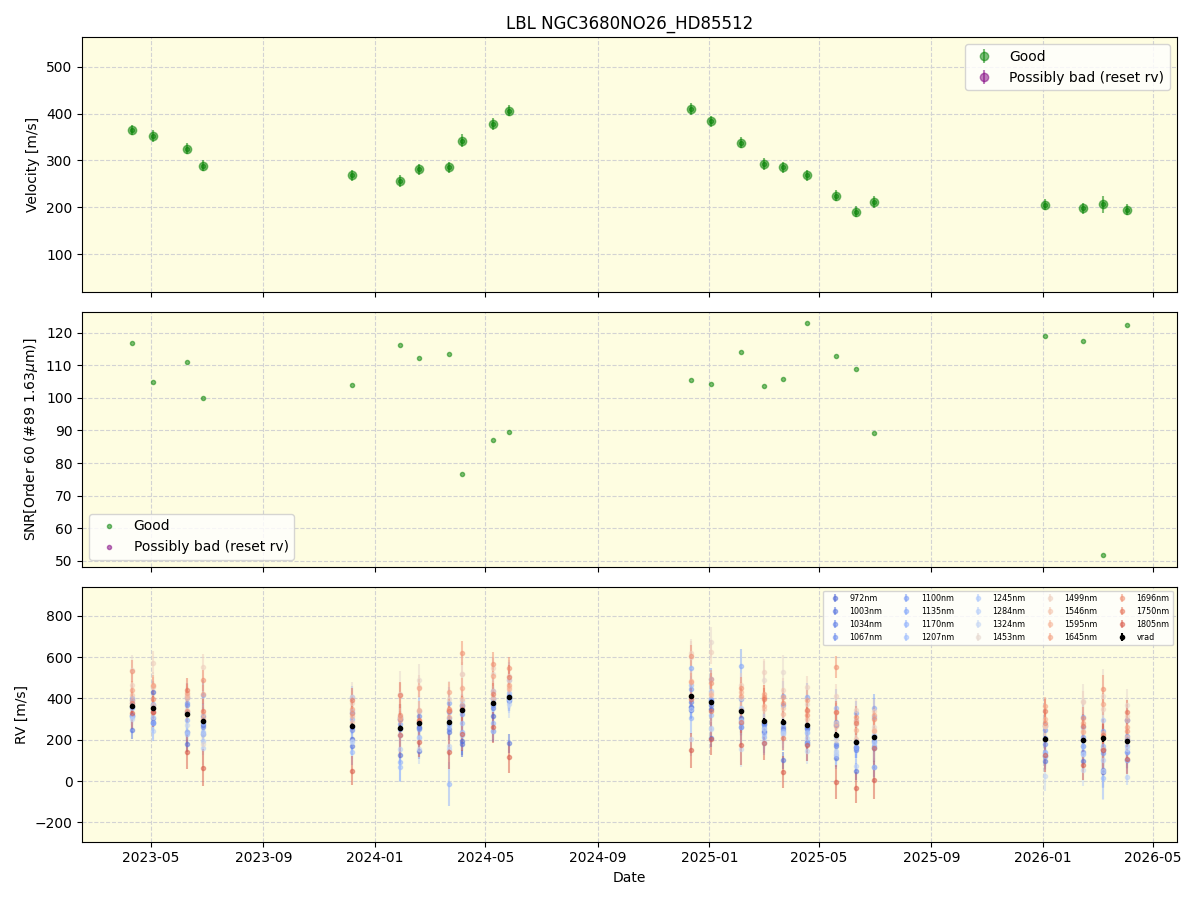Click the '2024-01' date tick label
The height and width of the screenshot is (900, 1200).
375,857
